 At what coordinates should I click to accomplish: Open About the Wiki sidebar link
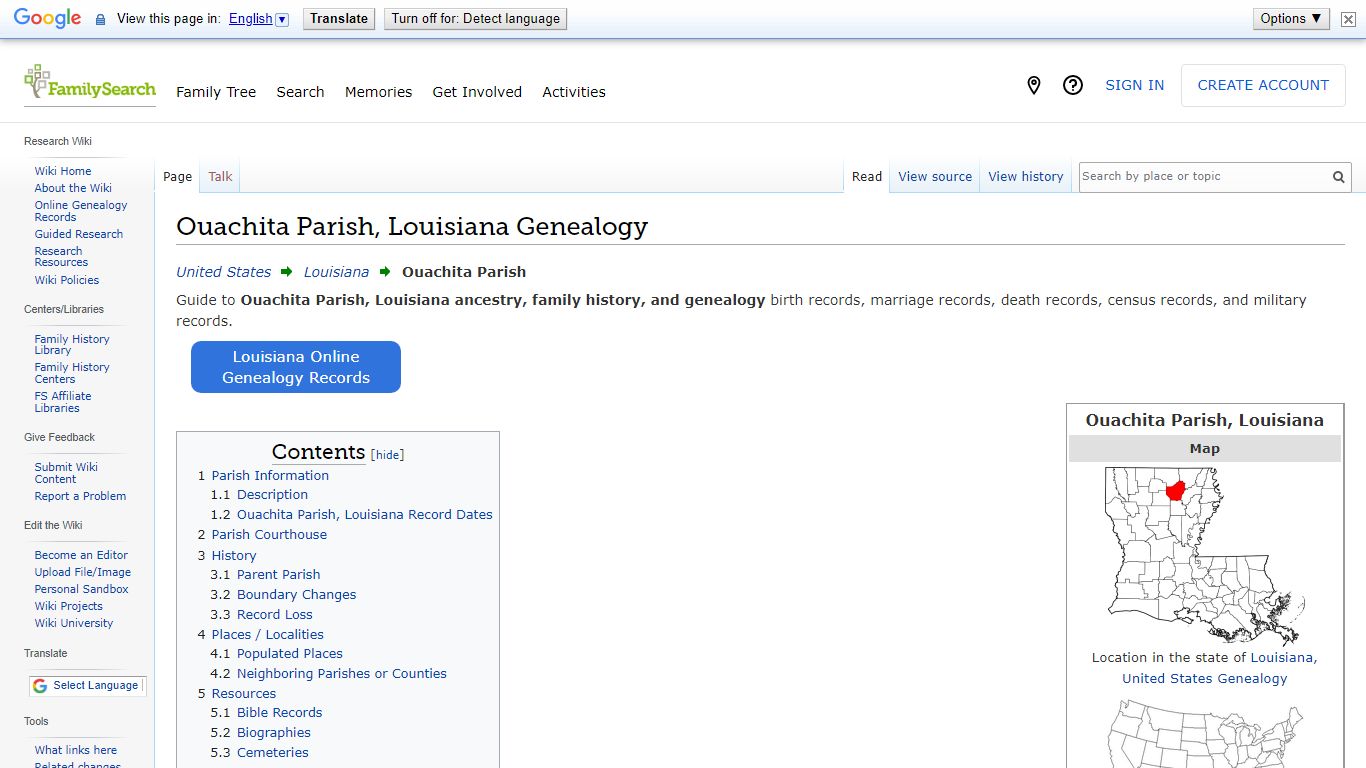[73, 188]
